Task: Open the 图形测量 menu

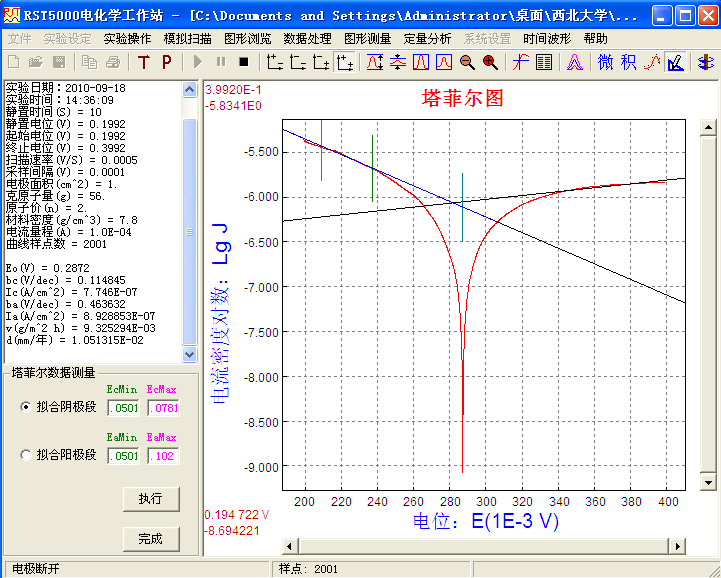Action: click(367, 38)
